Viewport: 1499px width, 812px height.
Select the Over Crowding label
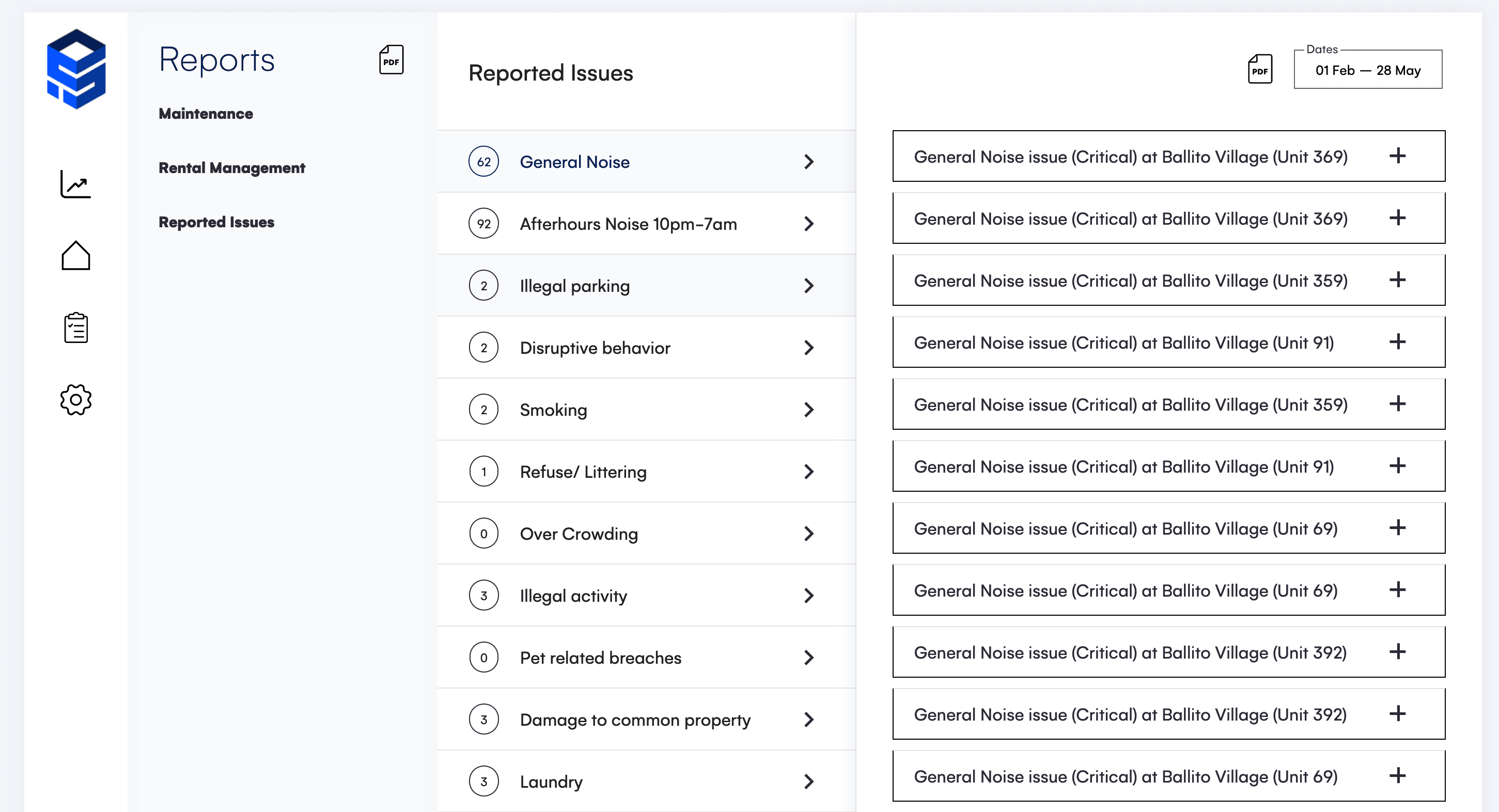click(579, 534)
